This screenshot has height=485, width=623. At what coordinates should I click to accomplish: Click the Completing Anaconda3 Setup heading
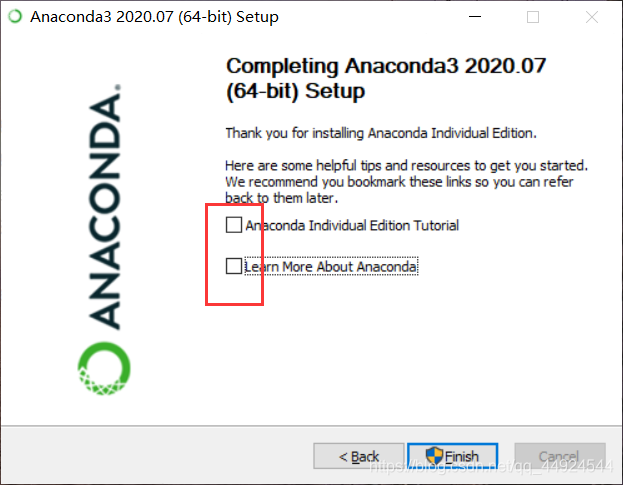pos(386,79)
